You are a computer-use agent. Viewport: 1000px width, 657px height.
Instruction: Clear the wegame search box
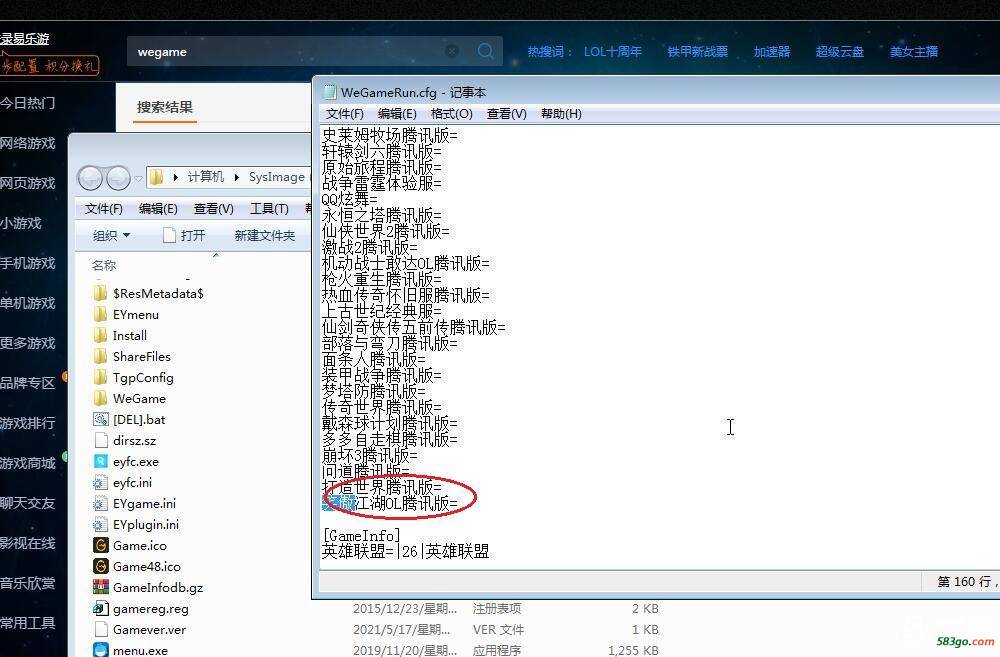tap(452, 51)
